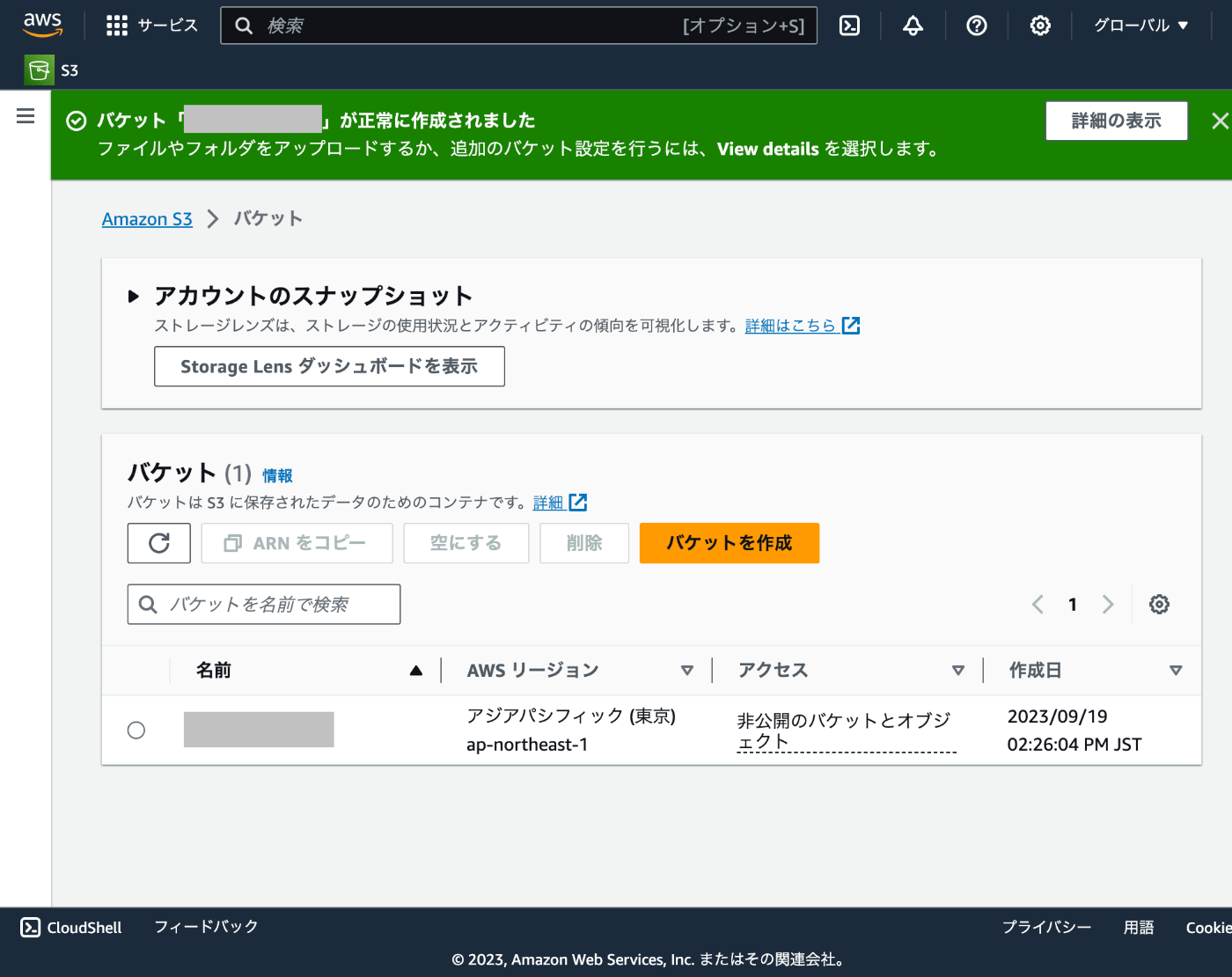Image resolution: width=1232 pixels, height=977 pixels.
Task: Select the bucket row radio button
Action: click(x=136, y=730)
